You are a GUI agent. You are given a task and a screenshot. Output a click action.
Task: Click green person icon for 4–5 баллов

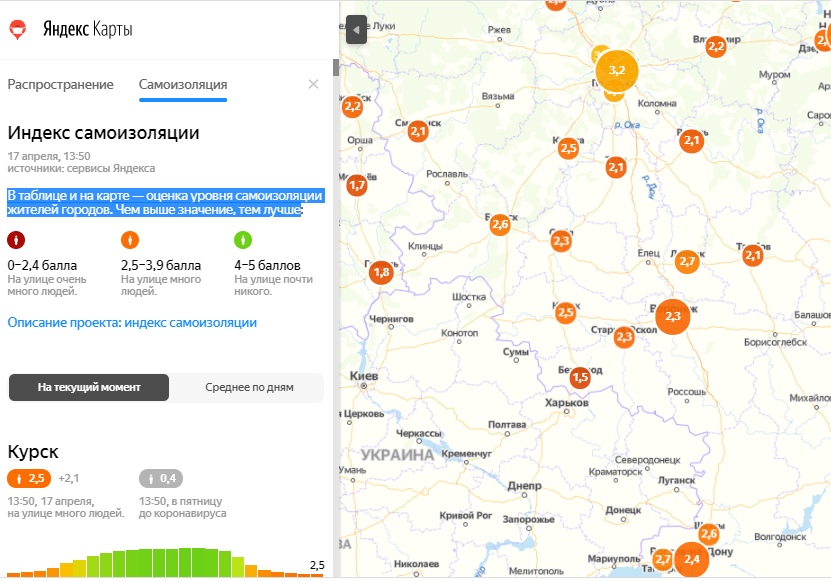click(x=243, y=240)
